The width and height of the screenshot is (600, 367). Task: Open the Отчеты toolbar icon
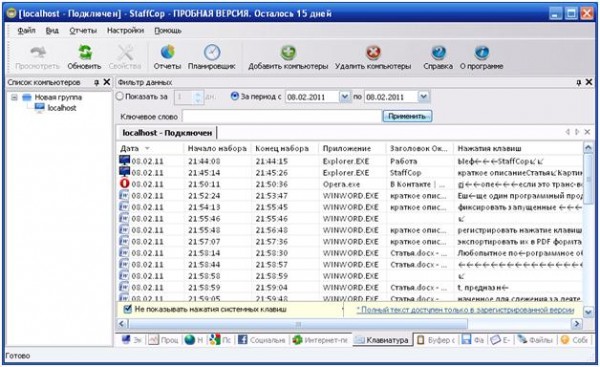click(x=167, y=52)
